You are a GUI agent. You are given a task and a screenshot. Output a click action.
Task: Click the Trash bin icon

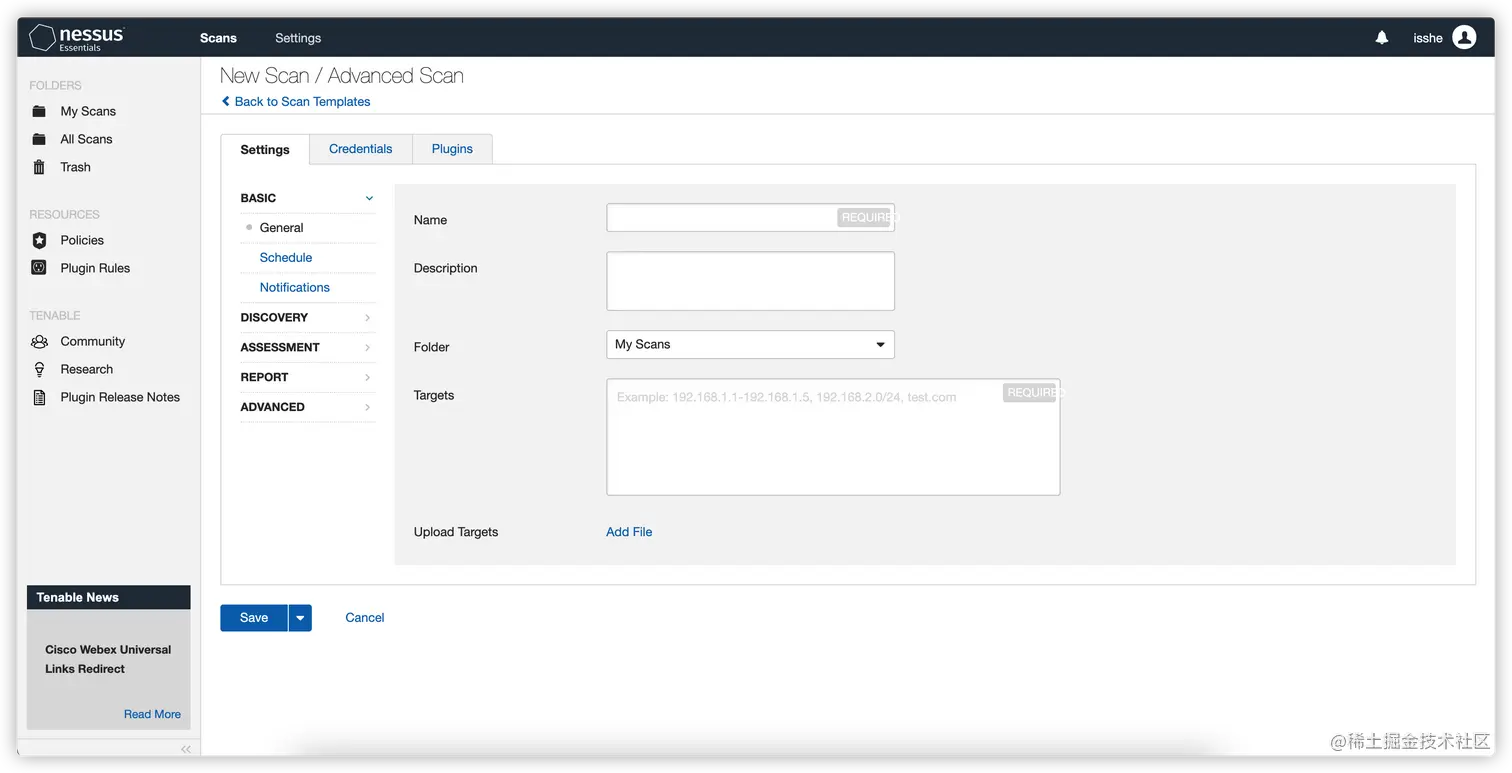pos(39,167)
